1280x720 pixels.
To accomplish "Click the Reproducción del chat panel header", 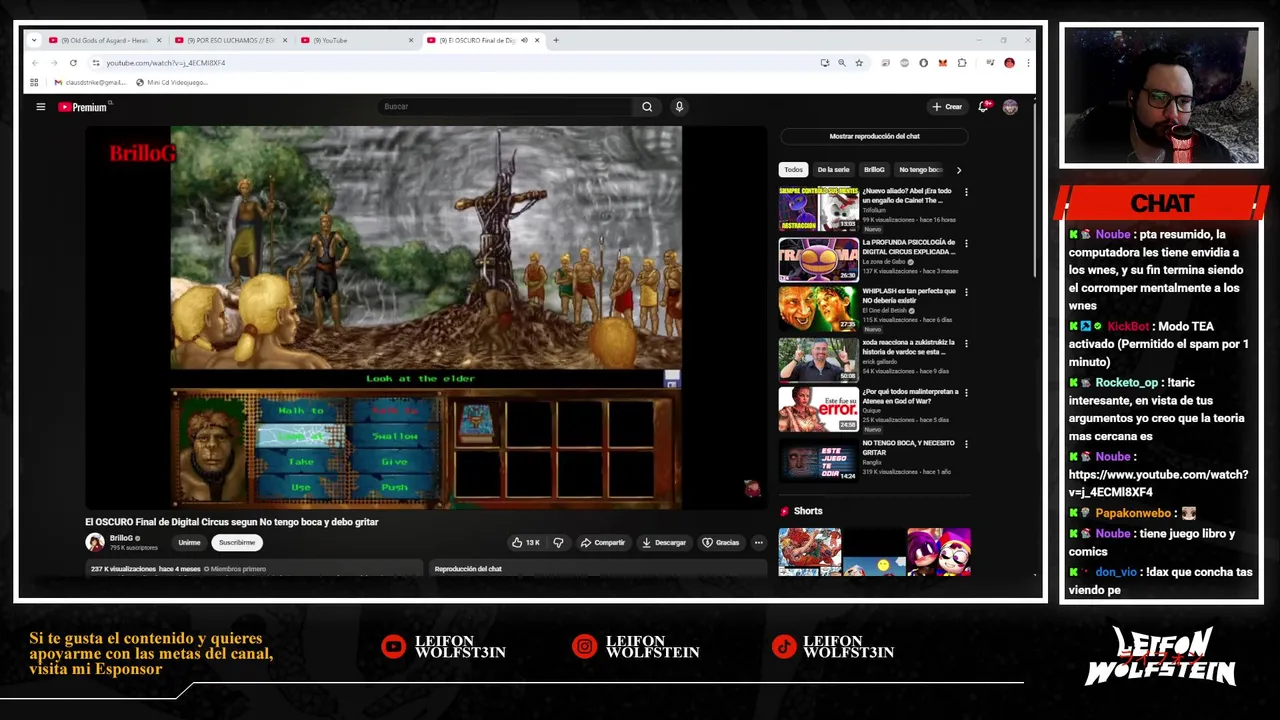I will pos(600,569).
